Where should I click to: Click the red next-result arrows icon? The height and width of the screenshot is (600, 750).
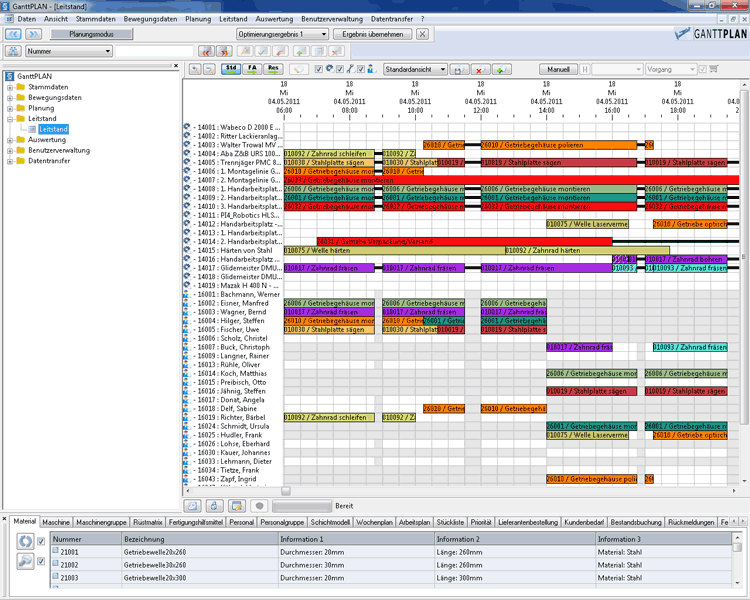pos(224,51)
